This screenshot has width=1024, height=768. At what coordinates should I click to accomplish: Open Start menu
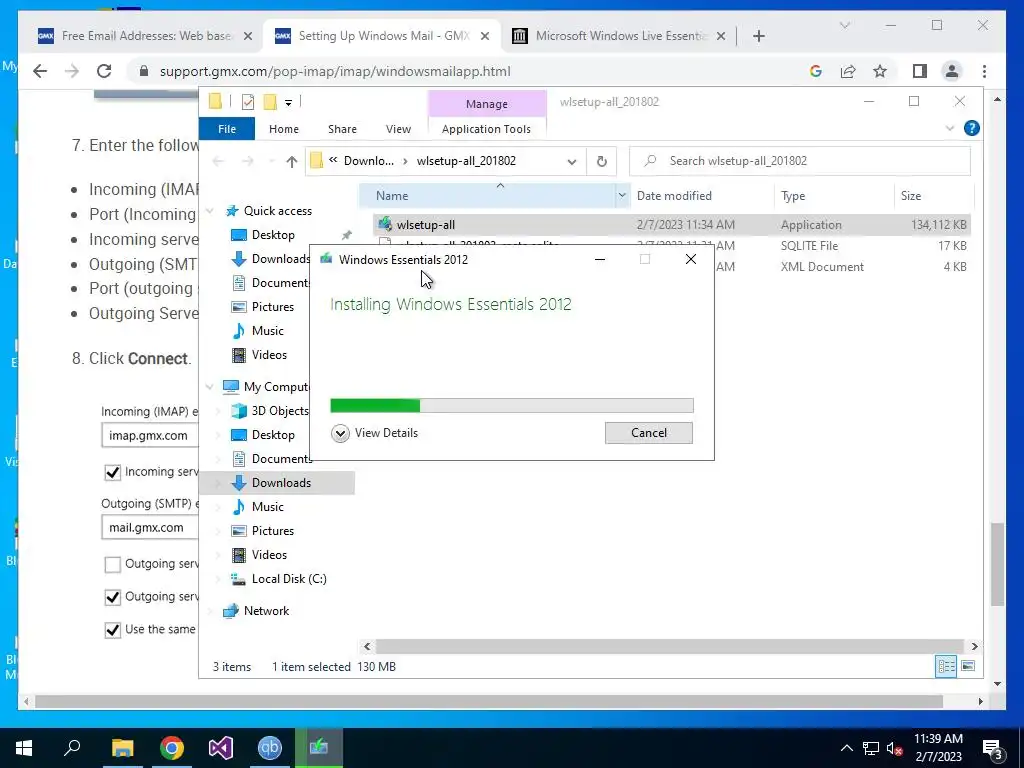[x=24, y=748]
